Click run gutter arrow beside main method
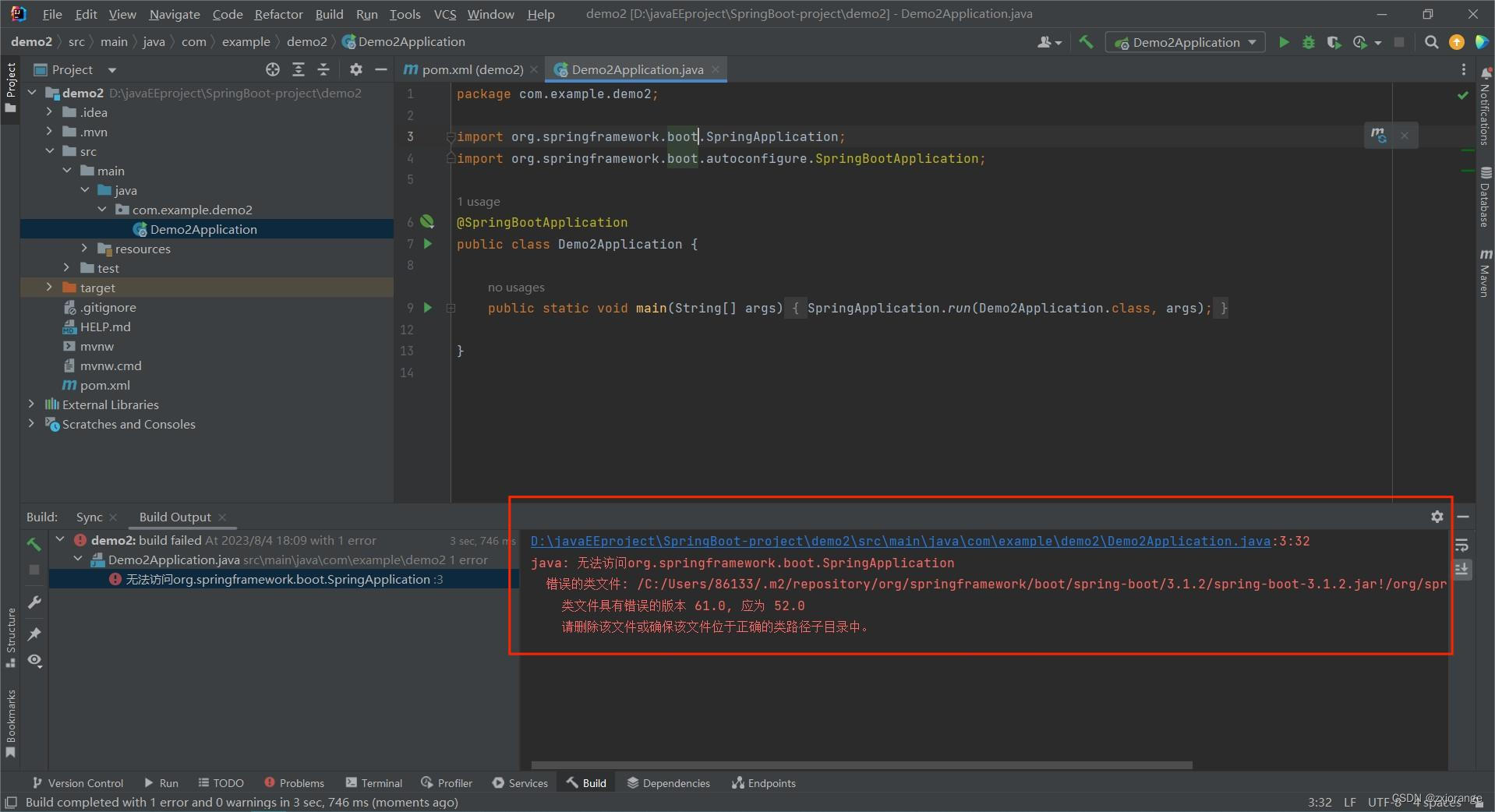The height and width of the screenshot is (812, 1495). [x=427, y=307]
